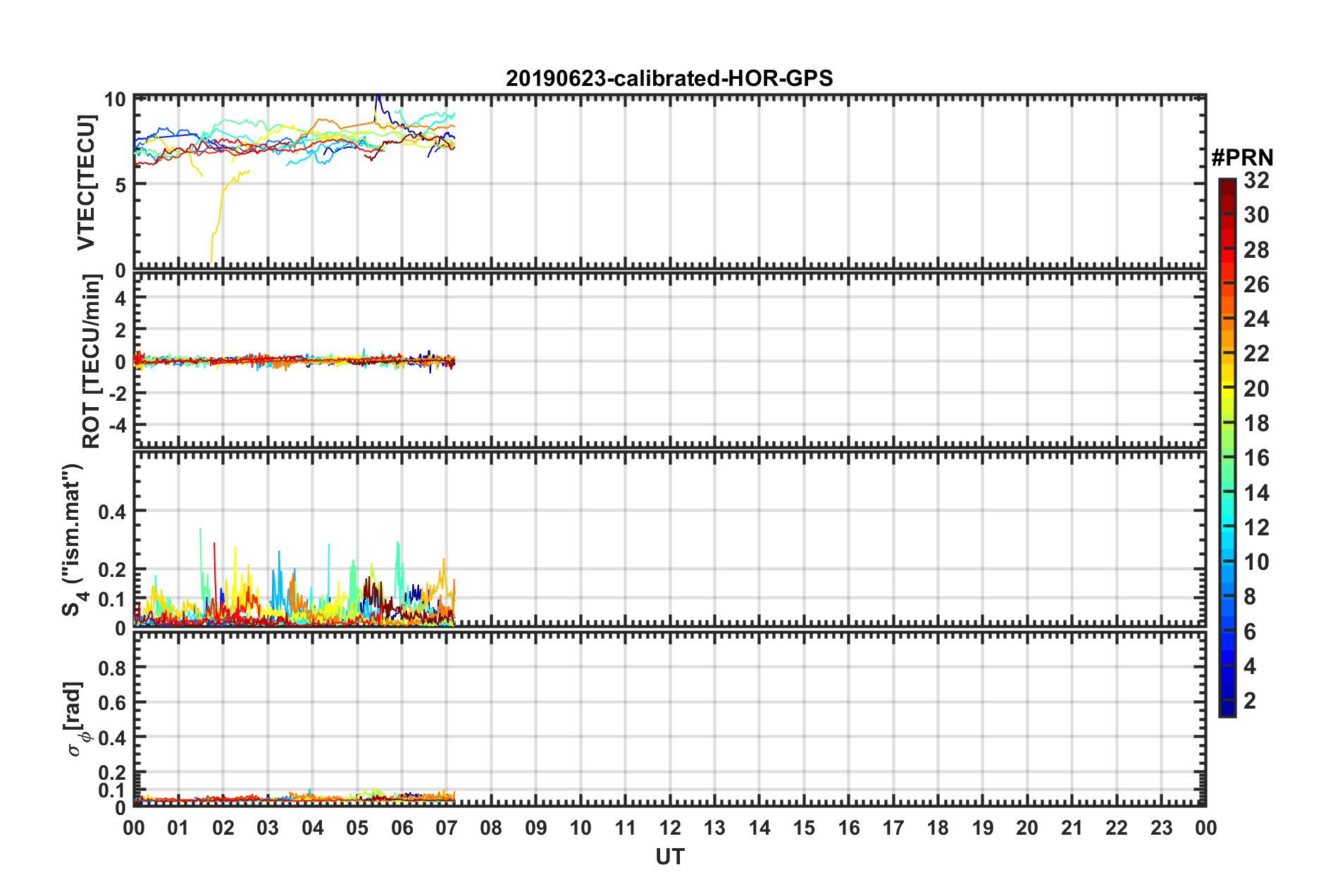Click ROT y-axis tick label 4
1340x896 pixels.
tap(120, 299)
